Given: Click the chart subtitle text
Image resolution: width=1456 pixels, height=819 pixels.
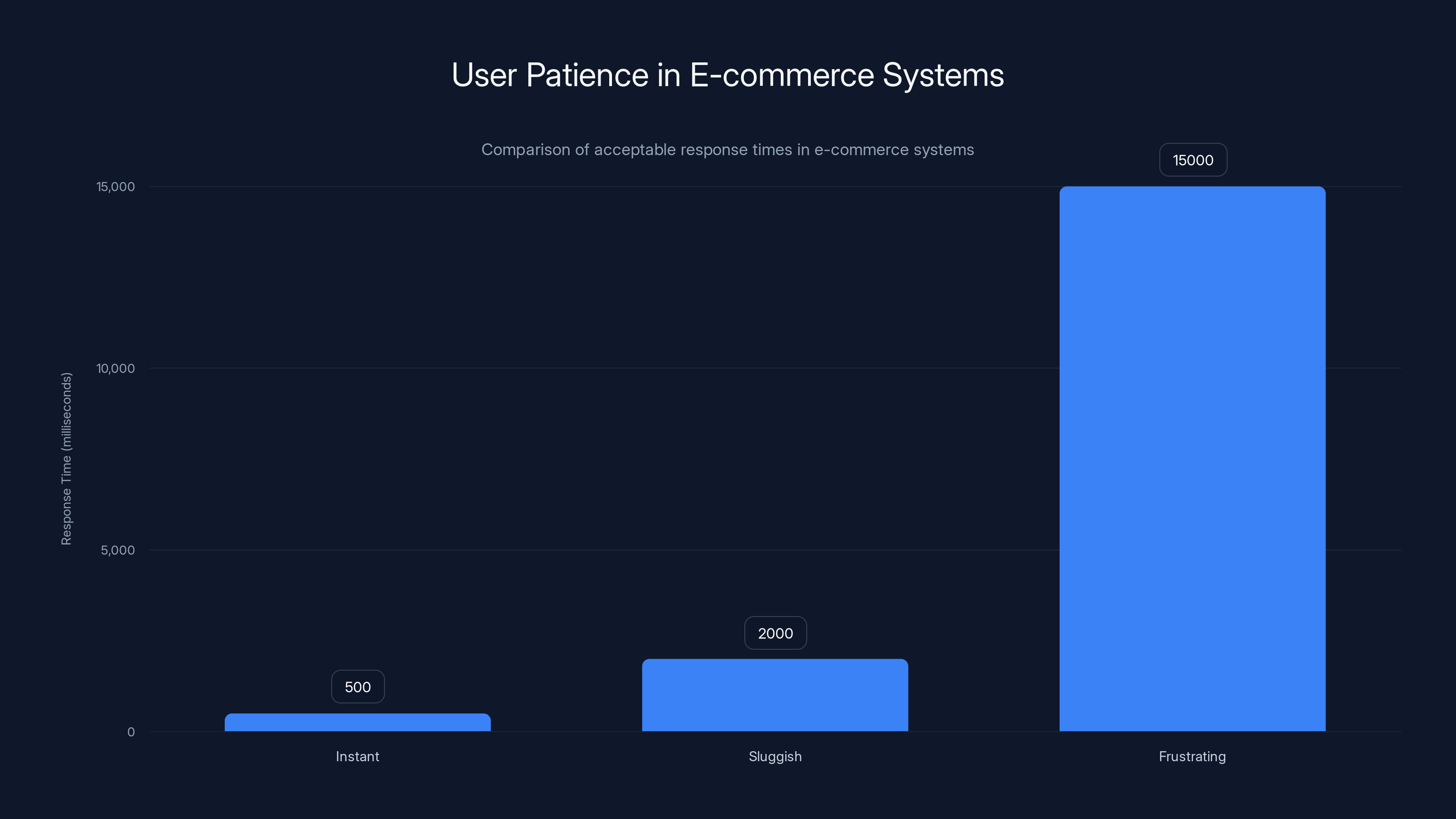Looking at the screenshot, I should tap(728, 149).
